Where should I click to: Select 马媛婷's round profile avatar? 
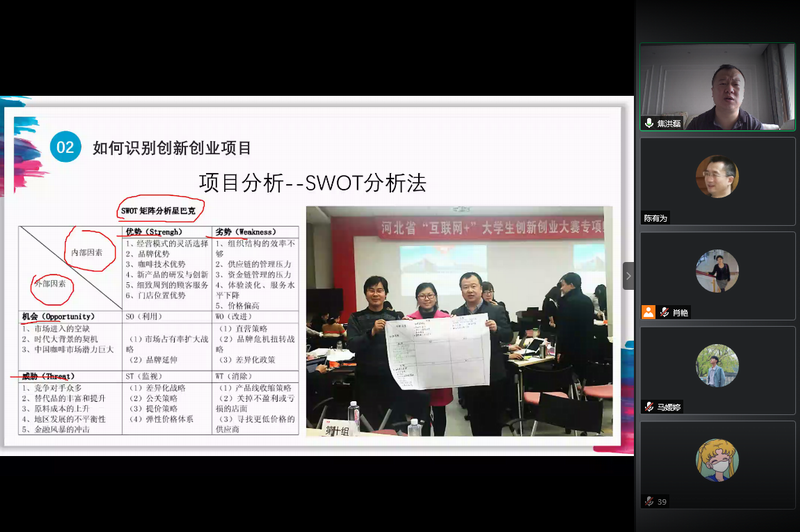717,365
